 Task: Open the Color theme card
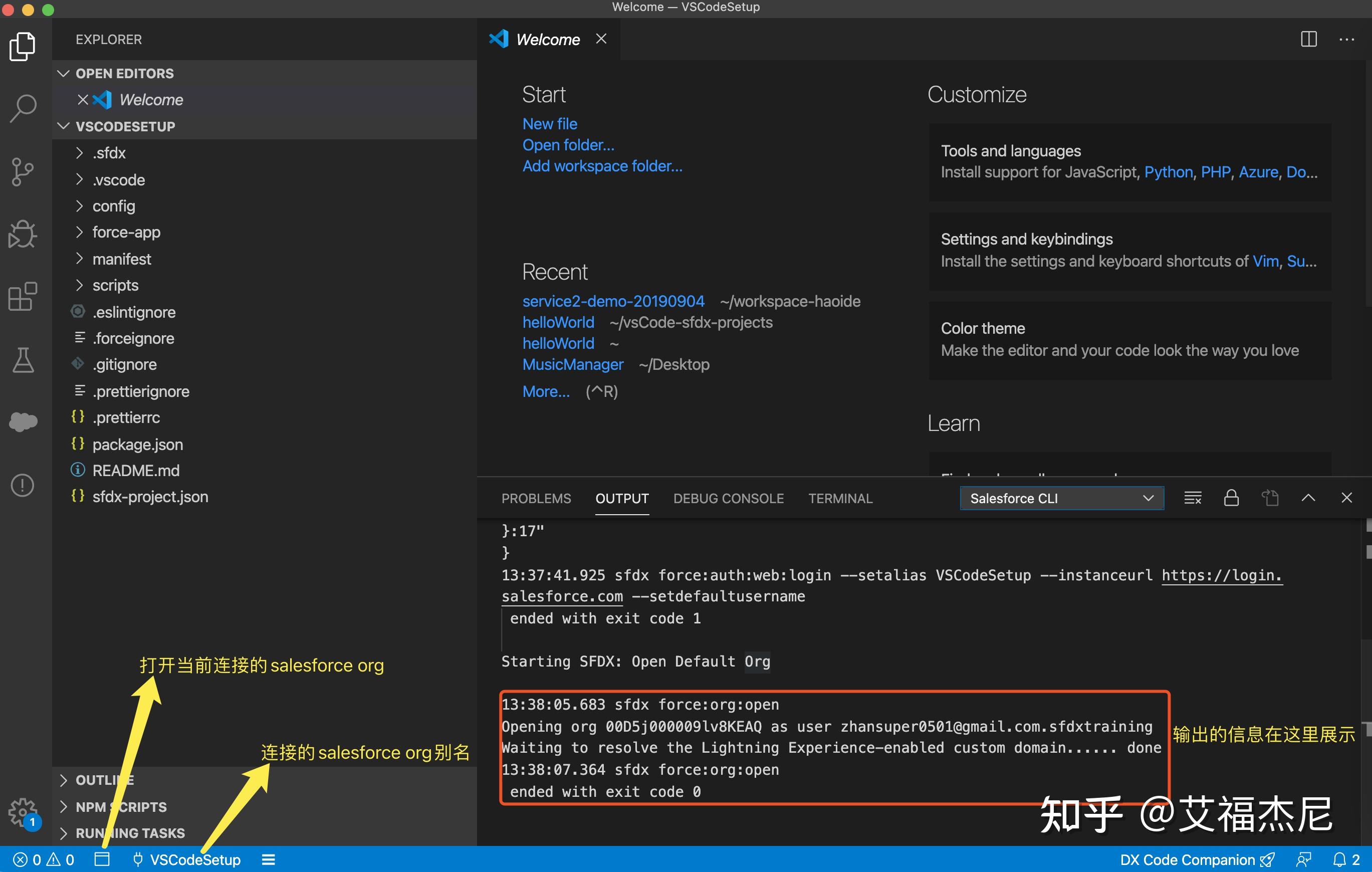pyautogui.click(x=1130, y=340)
